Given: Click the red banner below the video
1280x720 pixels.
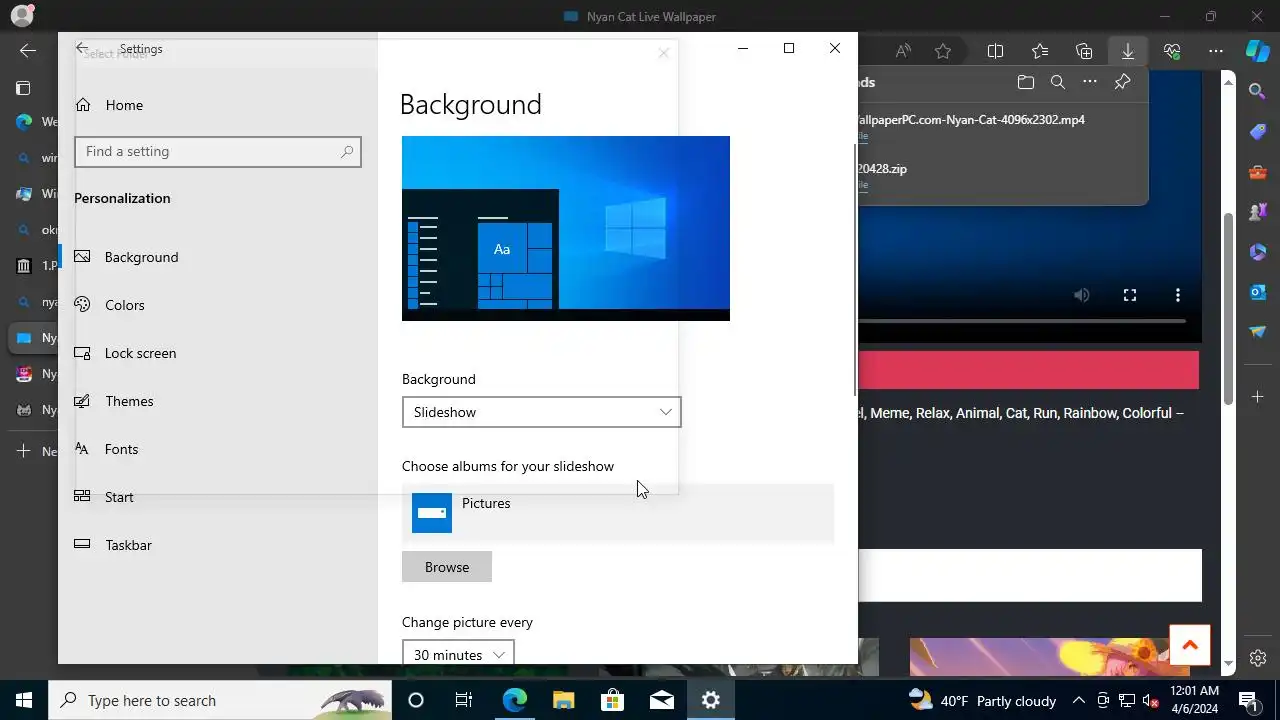Looking at the screenshot, I should click(1028, 370).
